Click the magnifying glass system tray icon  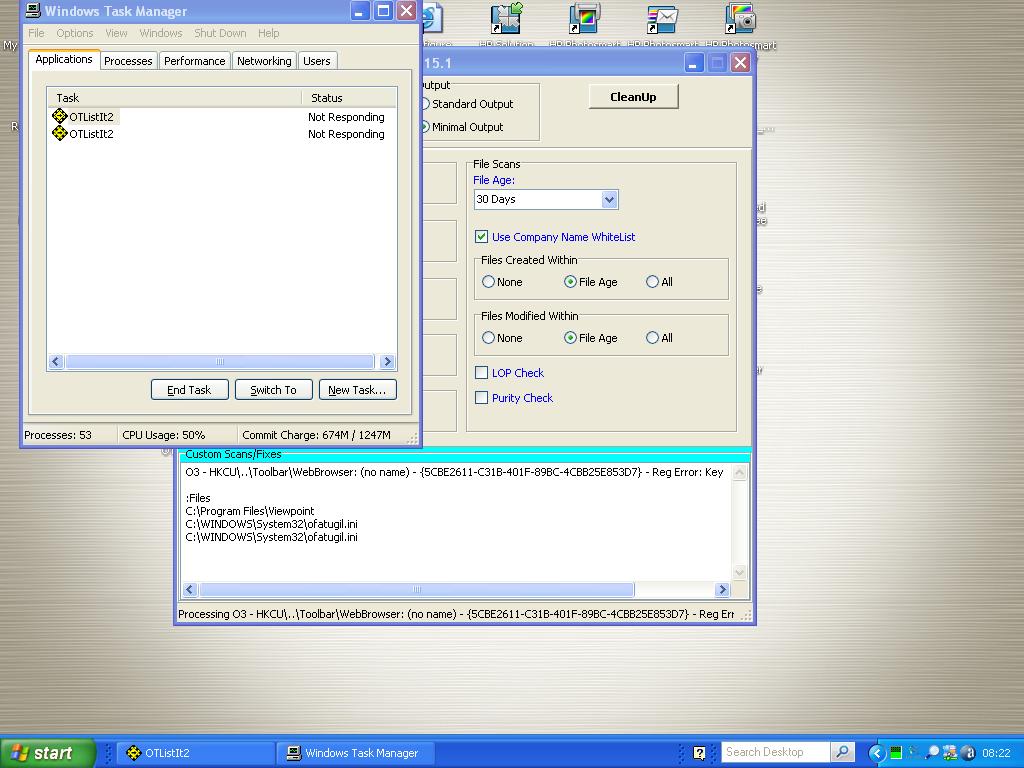[933, 753]
